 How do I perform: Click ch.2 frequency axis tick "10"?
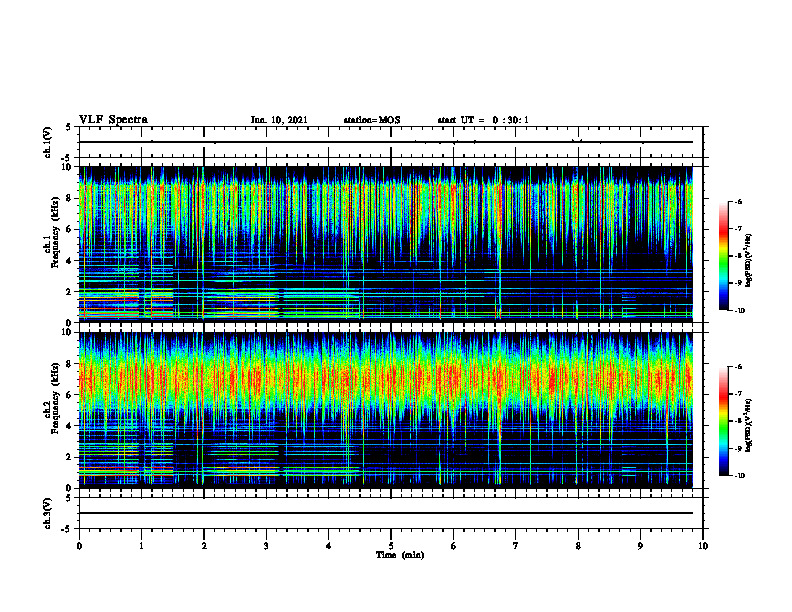[68, 332]
